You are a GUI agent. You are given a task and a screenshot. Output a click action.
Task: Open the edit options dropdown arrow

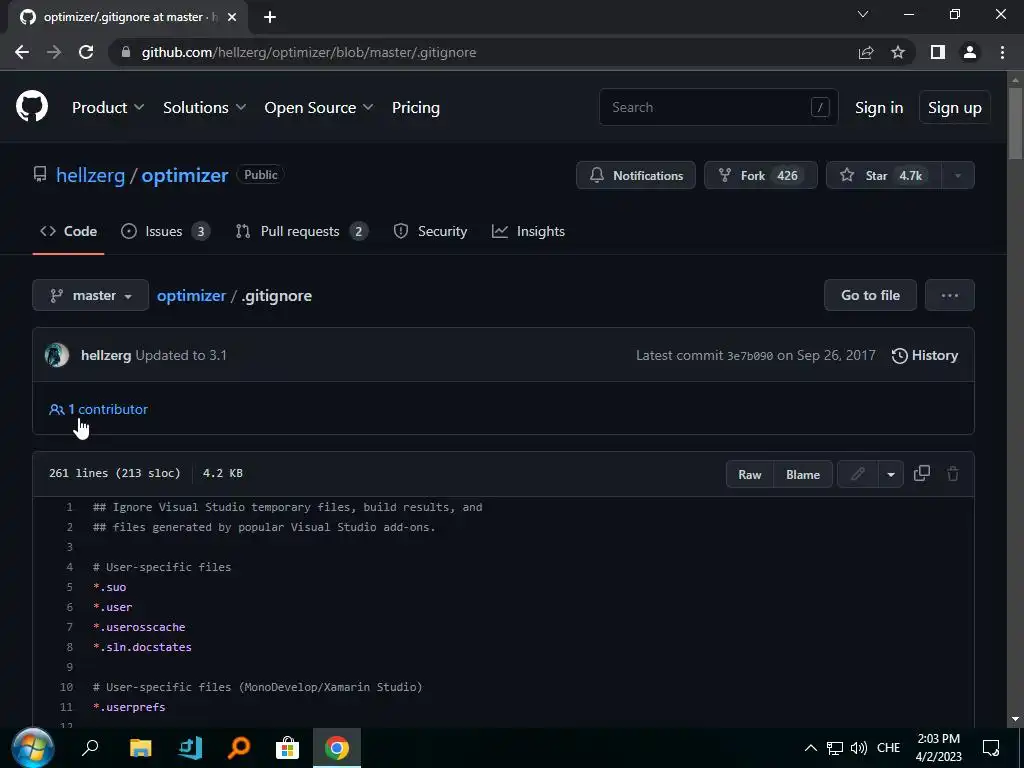point(891,474)
